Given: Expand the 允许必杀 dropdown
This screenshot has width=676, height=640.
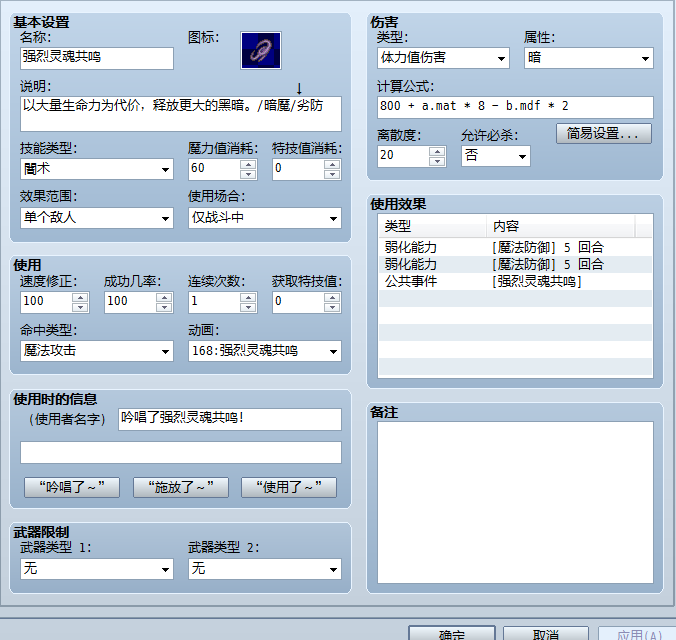Looking at the screenshot, I should click(x=496, y=156).
